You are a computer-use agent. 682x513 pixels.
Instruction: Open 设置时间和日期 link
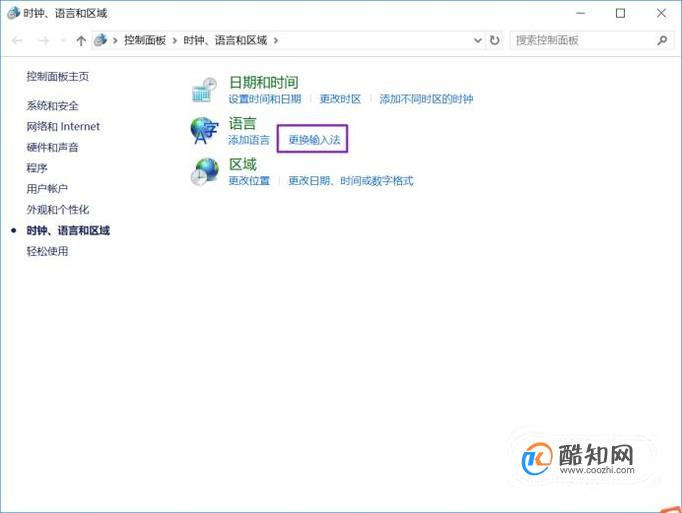264,99
